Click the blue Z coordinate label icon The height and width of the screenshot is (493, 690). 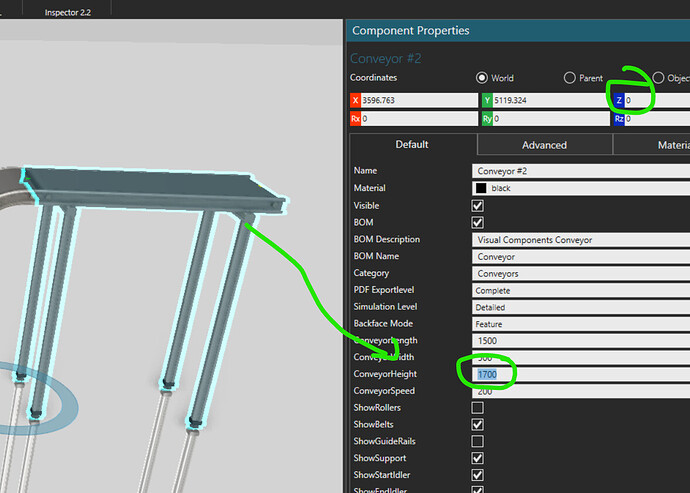click(619, 100)
